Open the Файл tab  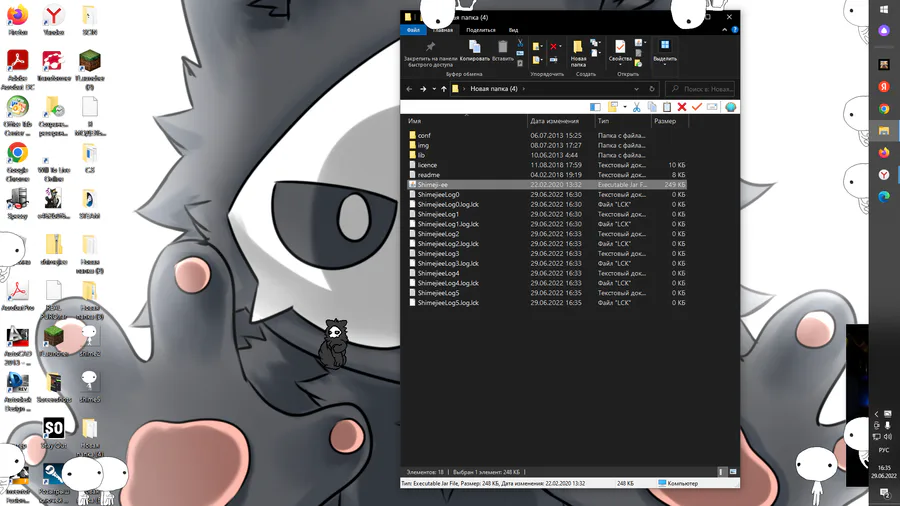(x=413, y=30)
